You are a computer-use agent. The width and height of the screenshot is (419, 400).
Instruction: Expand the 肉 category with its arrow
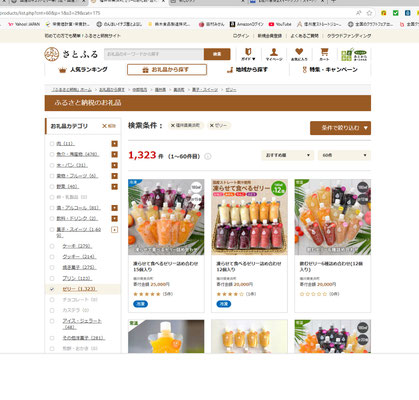[114, 144]
